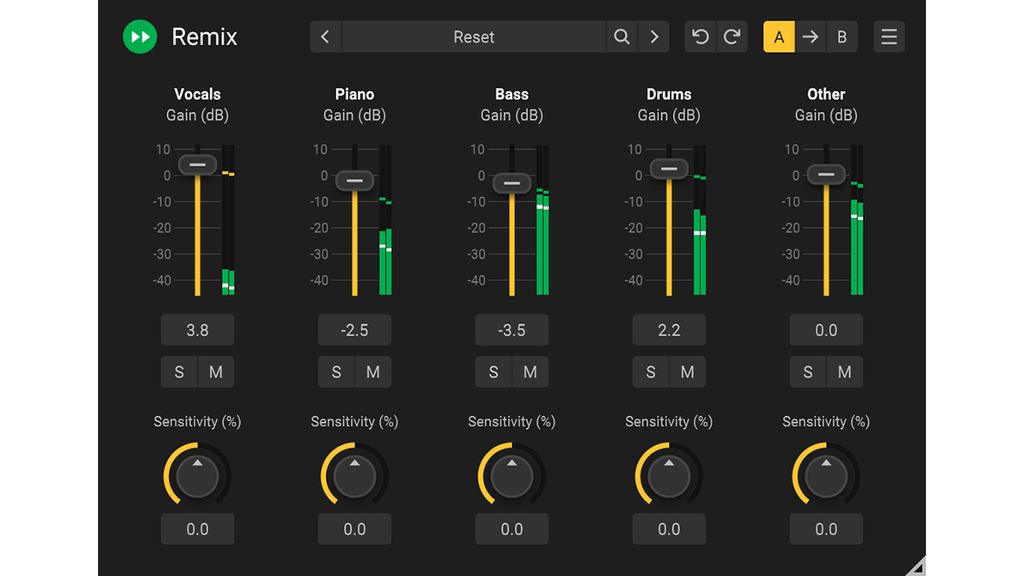This screenshot has height=576, width=1024.
Task: Step to the previous preset with left chevron
Action: click(x=325, y=36)
